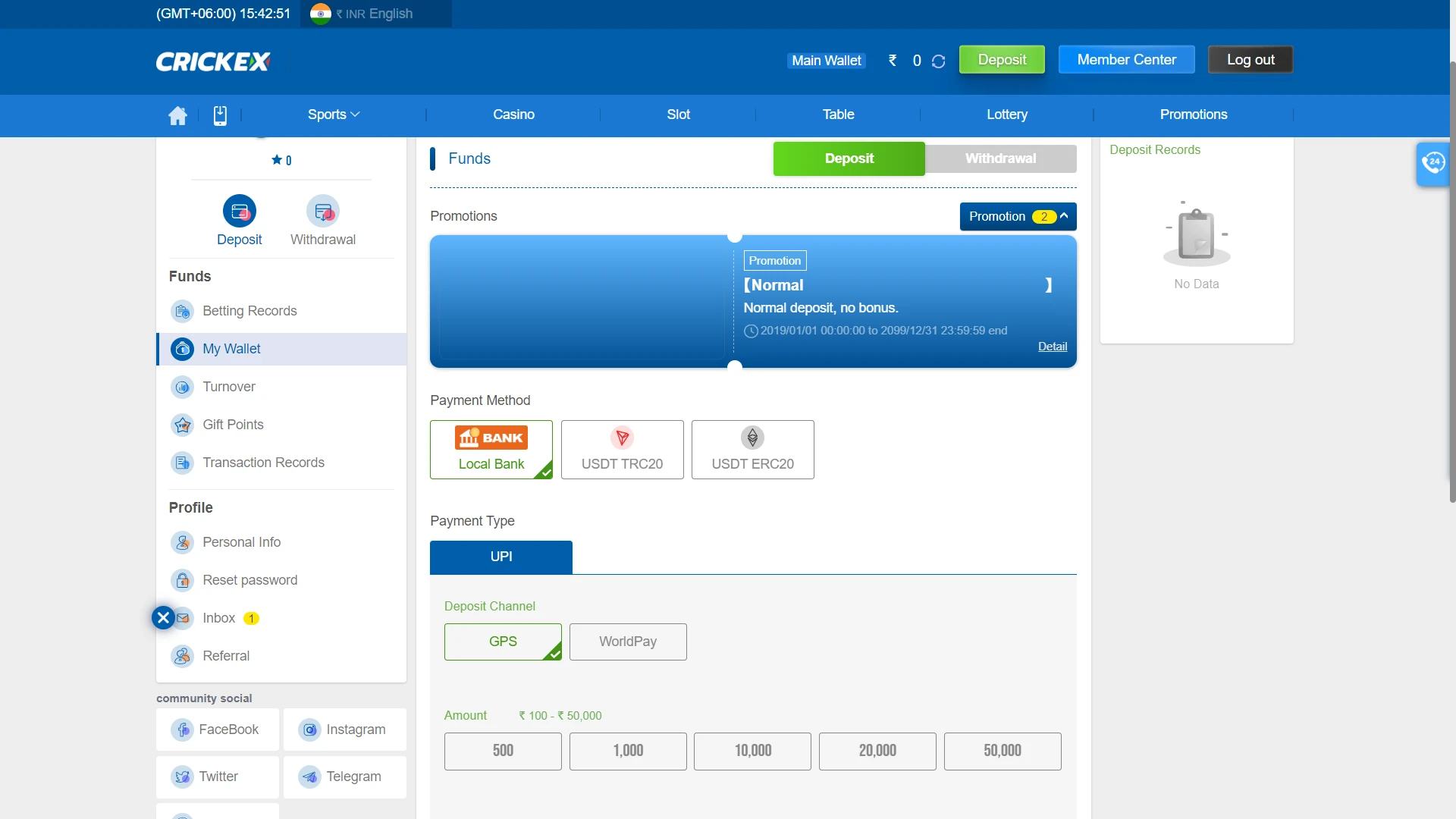The height and width of the screenshot is (819, 1456).
Task: Click the My Wallet icon
Action: point(182,349)
